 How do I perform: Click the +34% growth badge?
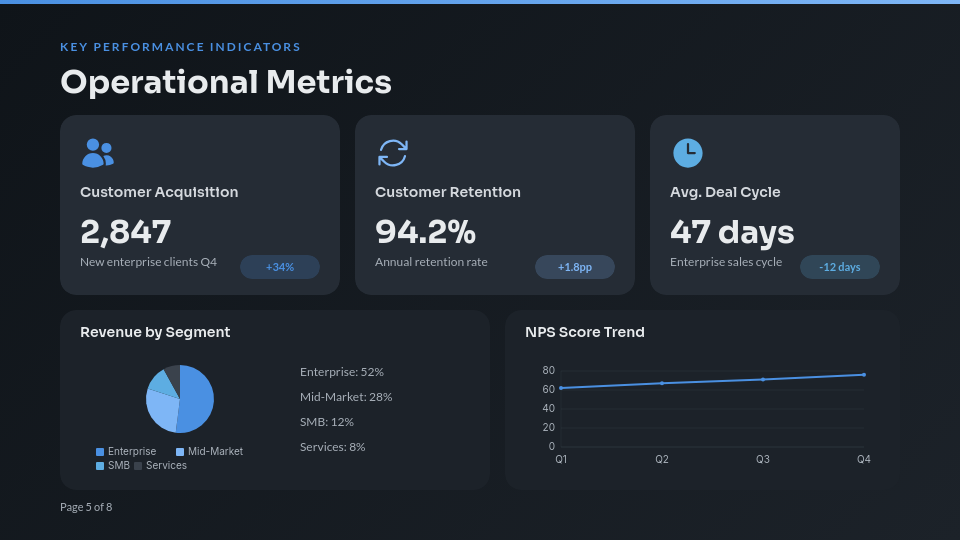(x=280, y=267)
